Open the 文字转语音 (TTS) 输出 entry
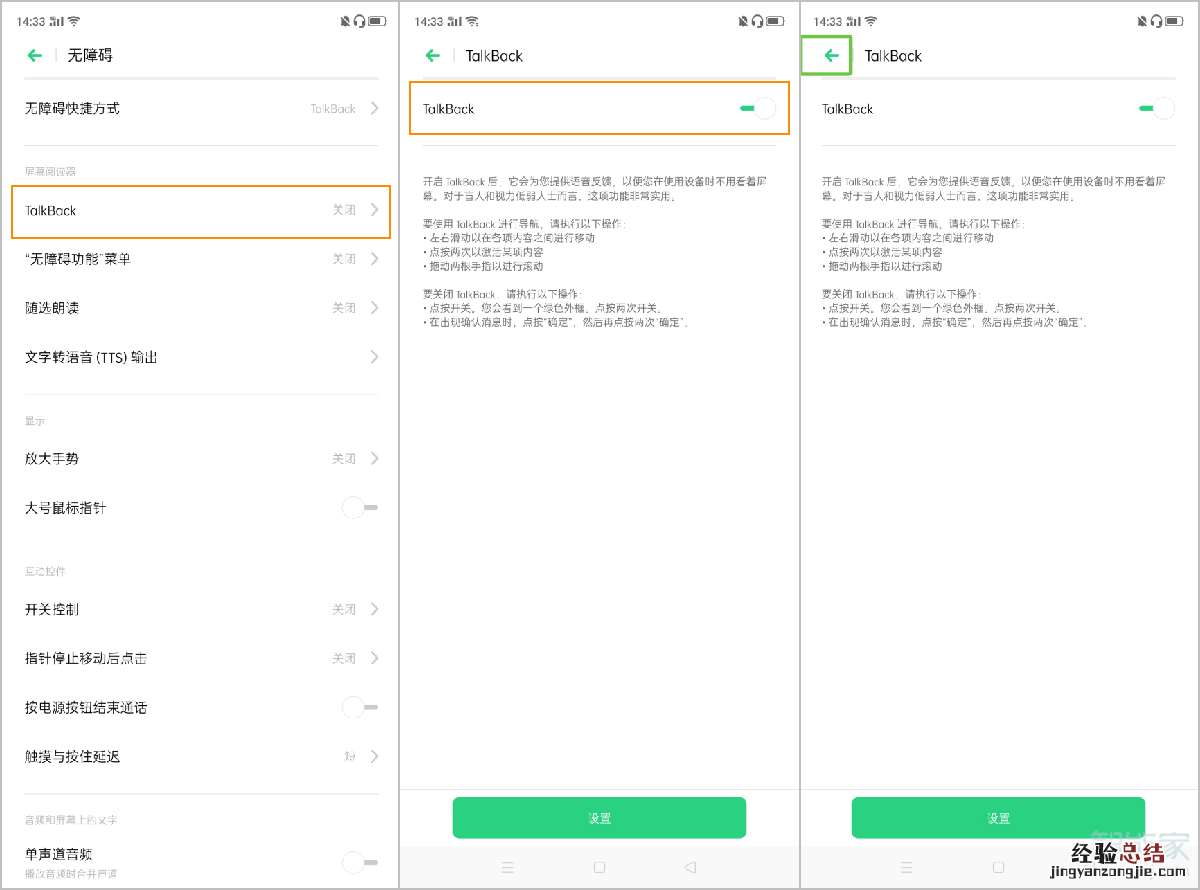The width and height of the screenshot is (1200, 890). (201, 357)
